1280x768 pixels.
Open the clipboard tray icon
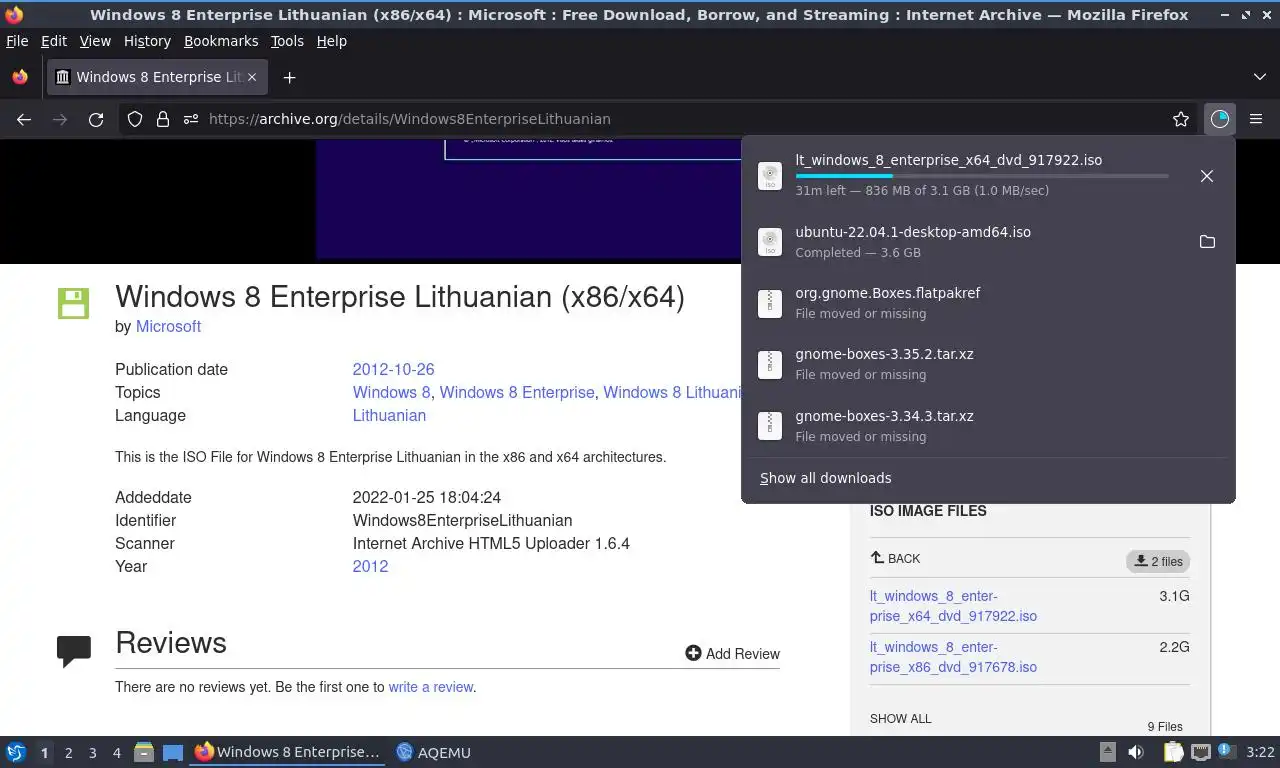click(1172, 752)
